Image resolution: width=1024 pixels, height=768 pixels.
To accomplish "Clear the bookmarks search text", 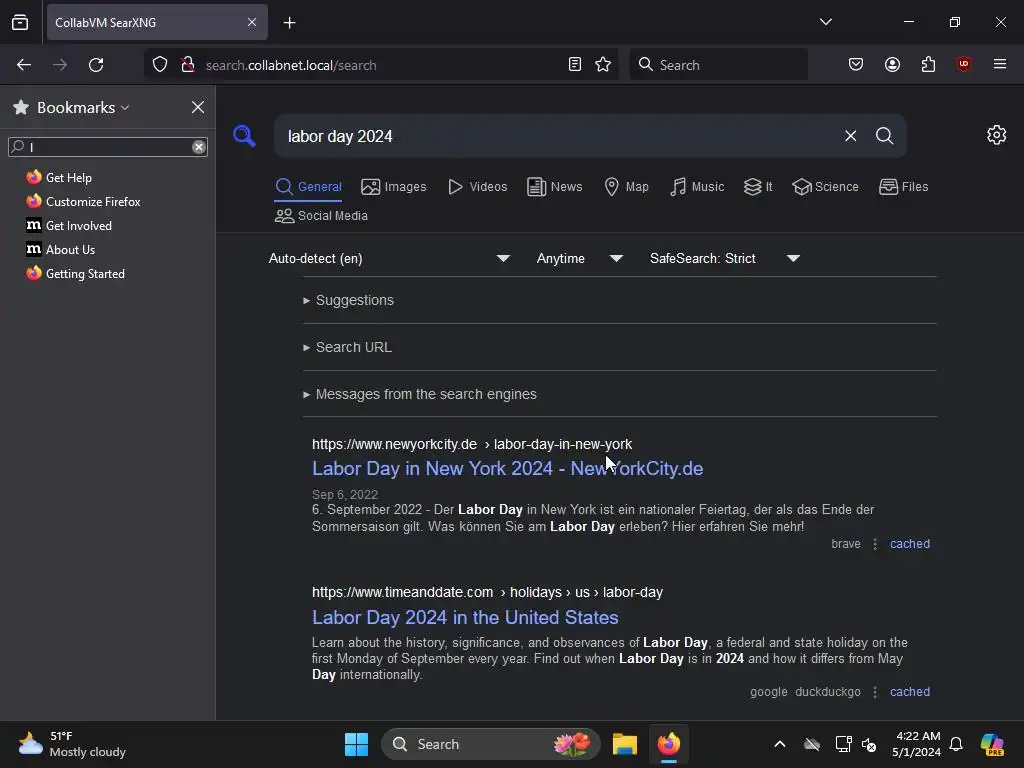I will click(x=199, y=147).
